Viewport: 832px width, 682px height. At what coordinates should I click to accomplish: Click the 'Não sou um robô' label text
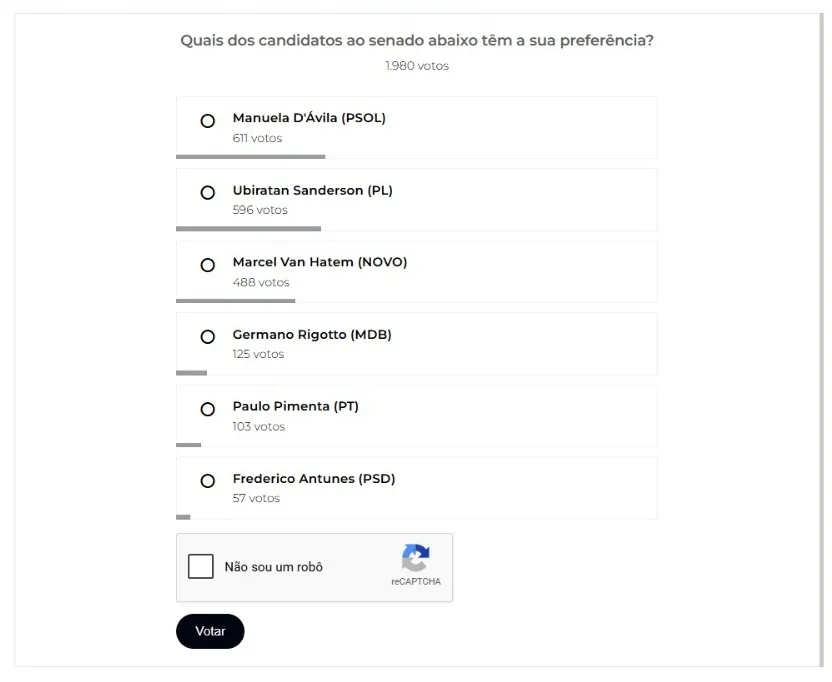(273, 567)
